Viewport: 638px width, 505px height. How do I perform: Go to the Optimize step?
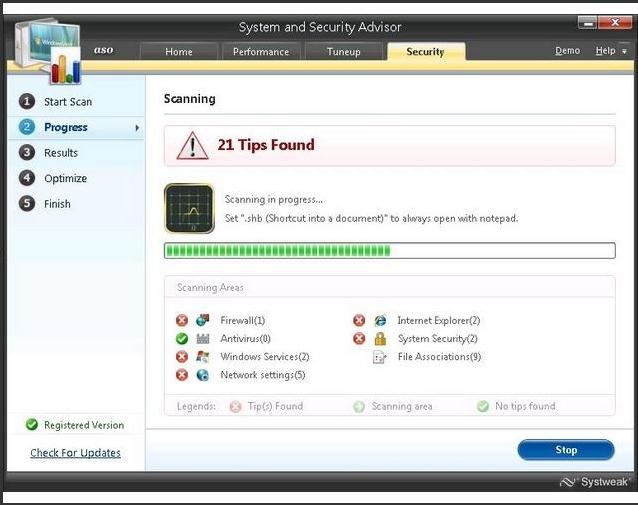(66, 178)
